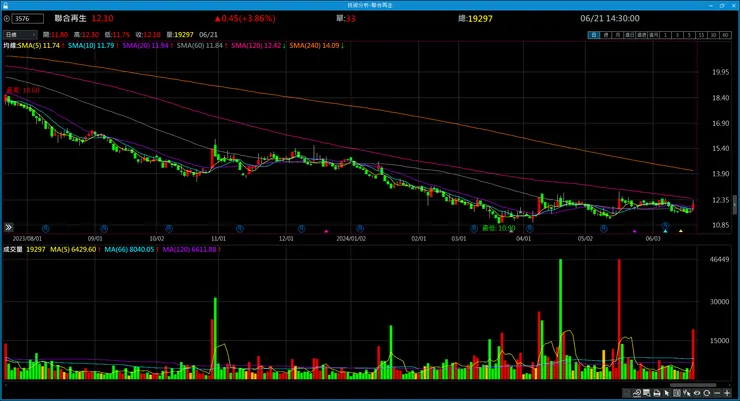The width and height of the screenshot is (740, 401).
Task: Click the dimmed chart icon at left of bottom toolbar
Action: pyautogui.click(x=627, y=393)
